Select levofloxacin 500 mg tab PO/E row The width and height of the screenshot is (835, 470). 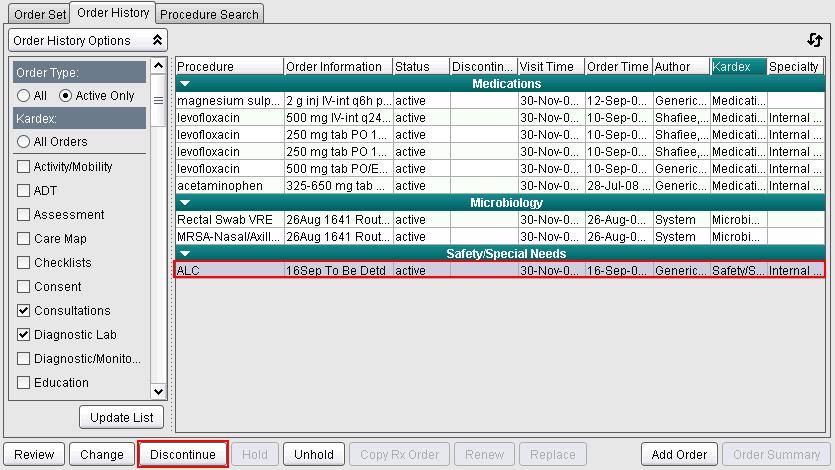pos(500,169)
